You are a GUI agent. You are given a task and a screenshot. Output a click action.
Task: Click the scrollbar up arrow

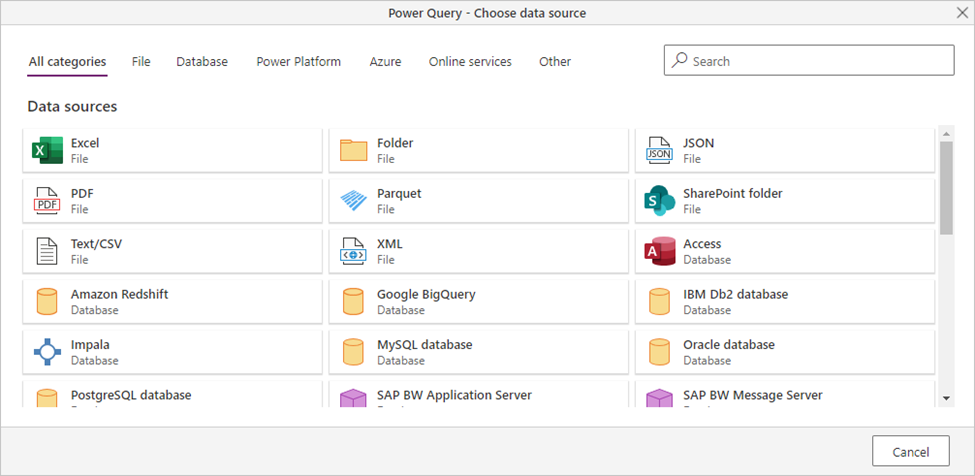click(946, 134)
